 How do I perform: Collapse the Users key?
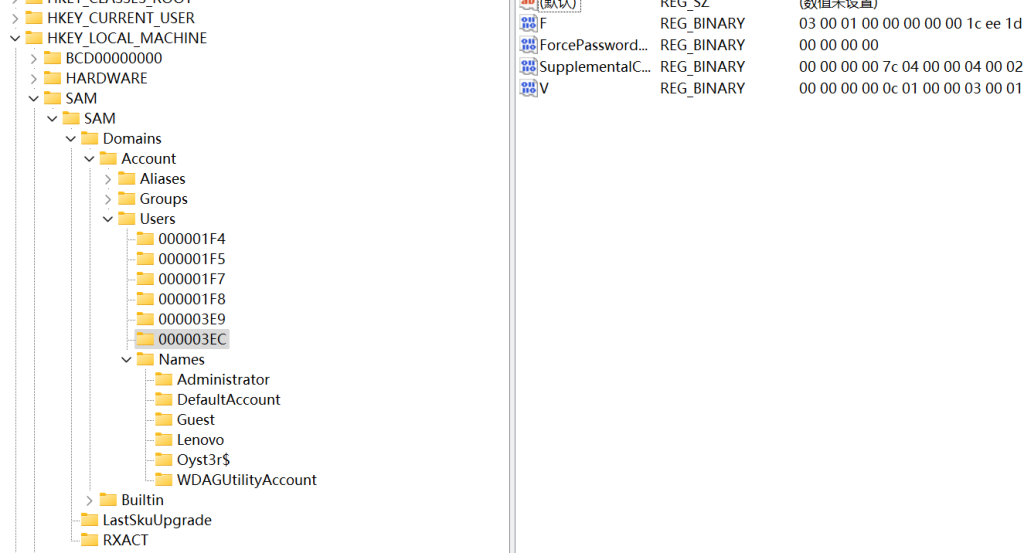coord(107,219)
